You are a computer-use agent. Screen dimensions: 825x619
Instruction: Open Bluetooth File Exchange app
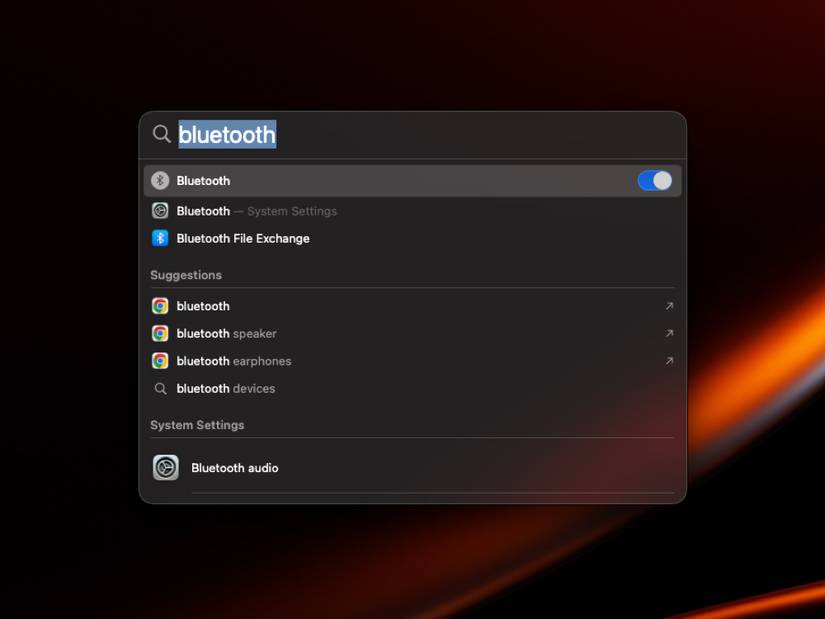point(412,238)
